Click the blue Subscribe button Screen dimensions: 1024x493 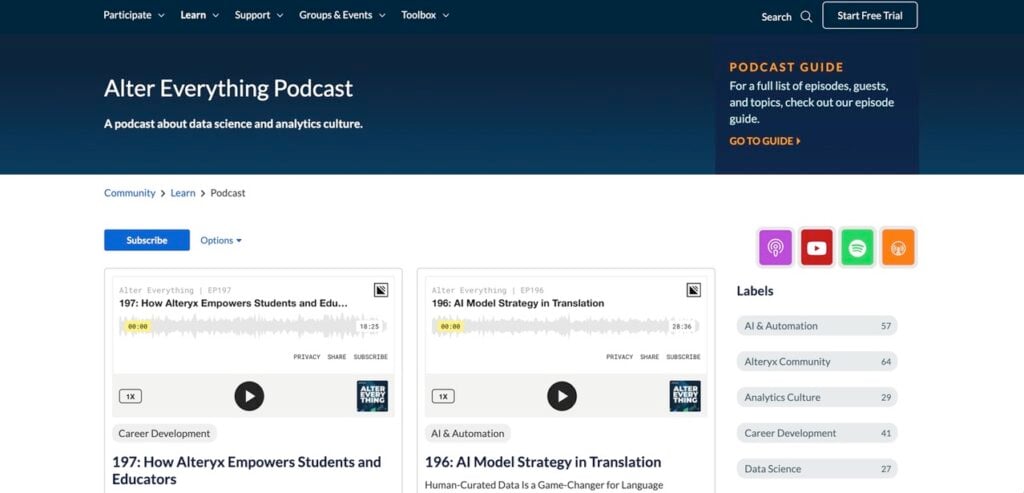pyautogui.click(x=147, y=240)
